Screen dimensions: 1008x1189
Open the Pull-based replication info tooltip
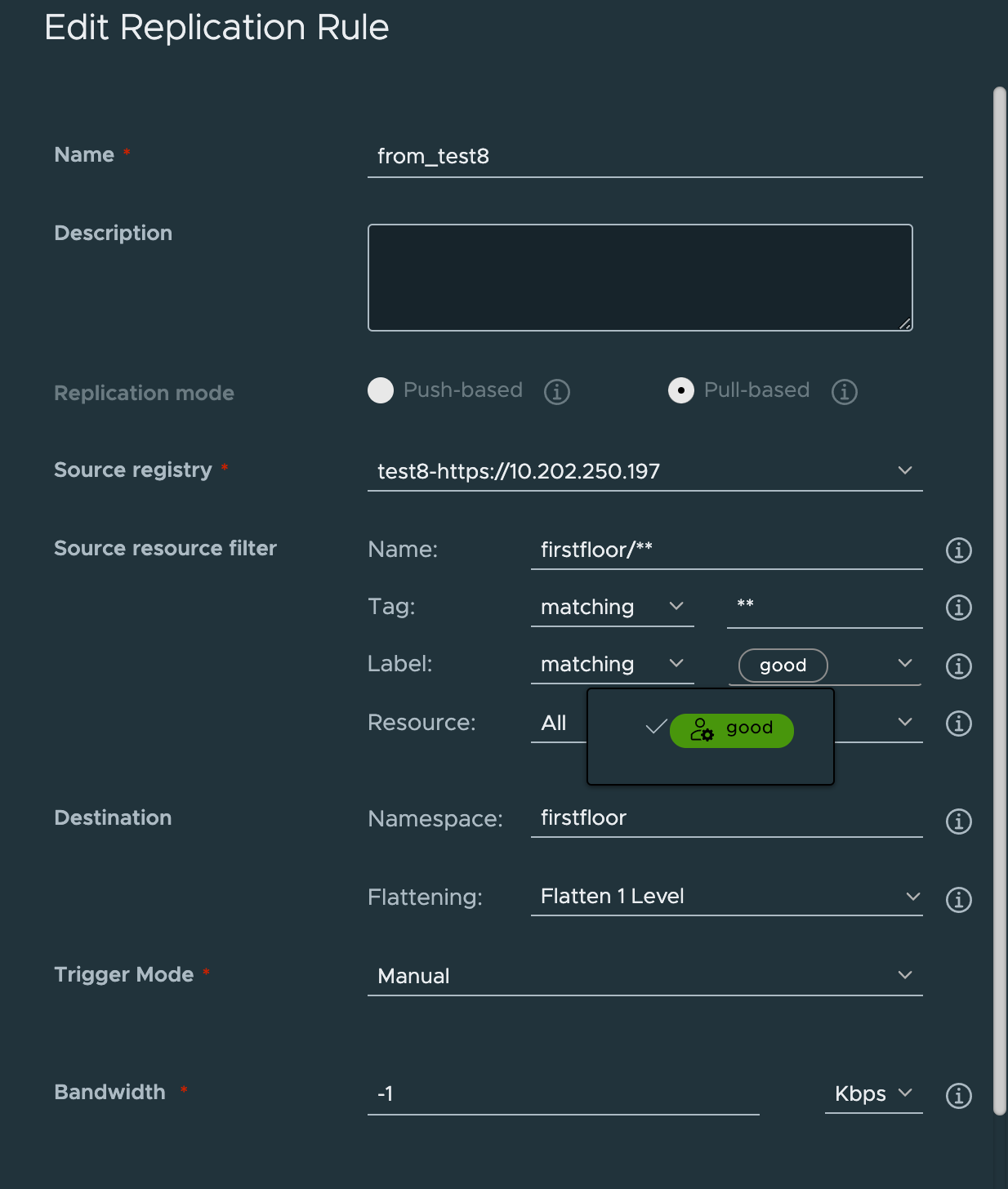[845, 392]
